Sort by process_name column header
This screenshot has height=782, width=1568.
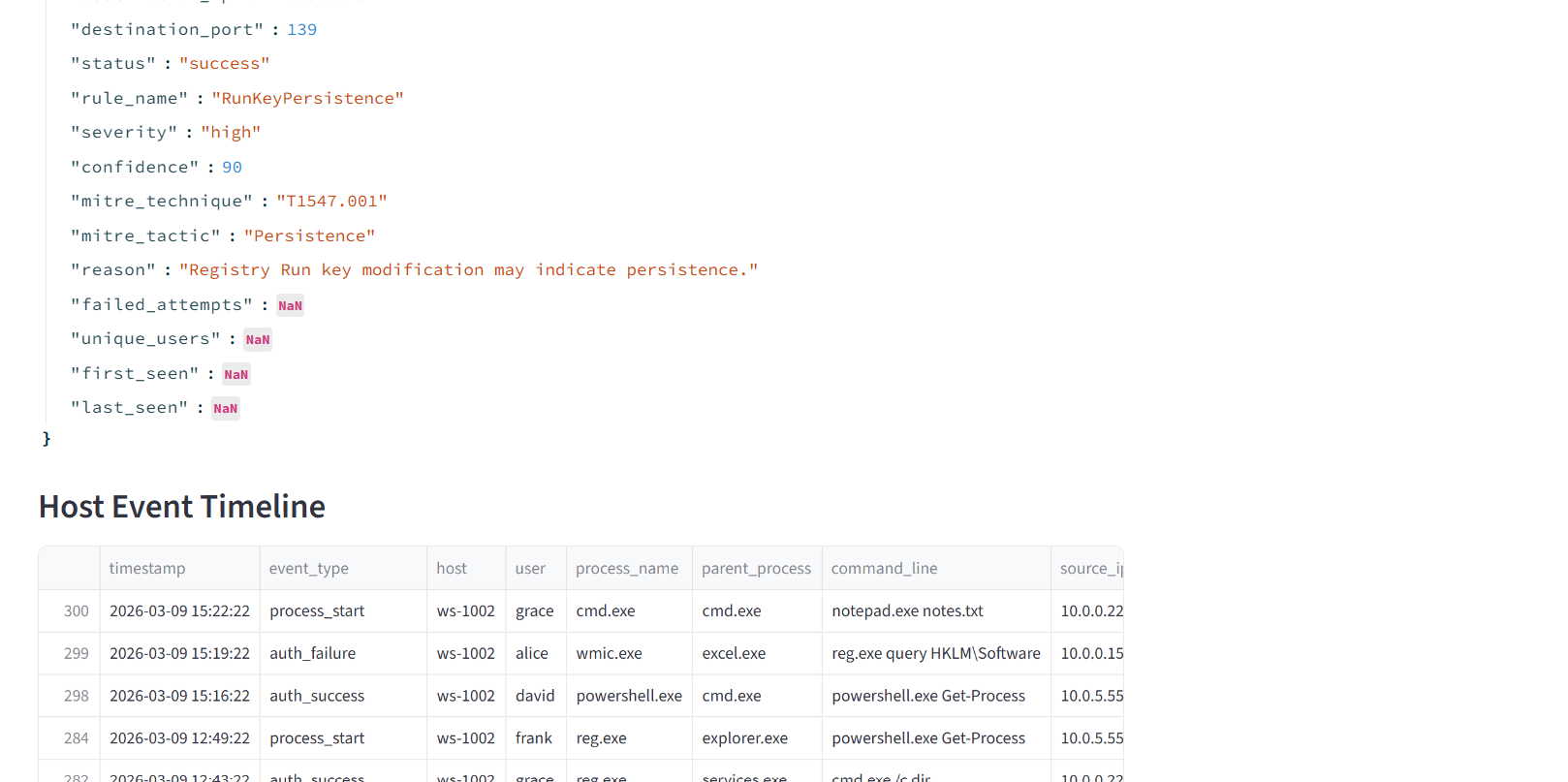[629, 568]
